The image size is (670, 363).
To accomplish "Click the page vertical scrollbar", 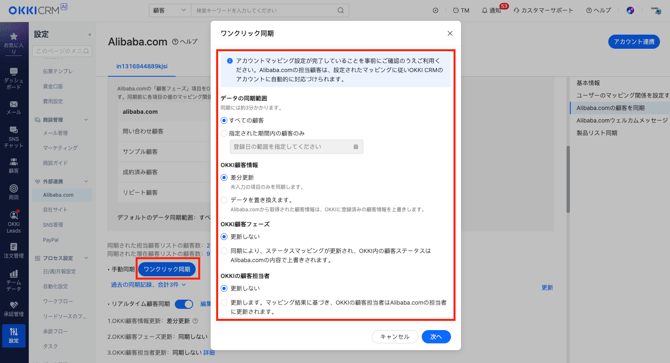I will [568, 179].
